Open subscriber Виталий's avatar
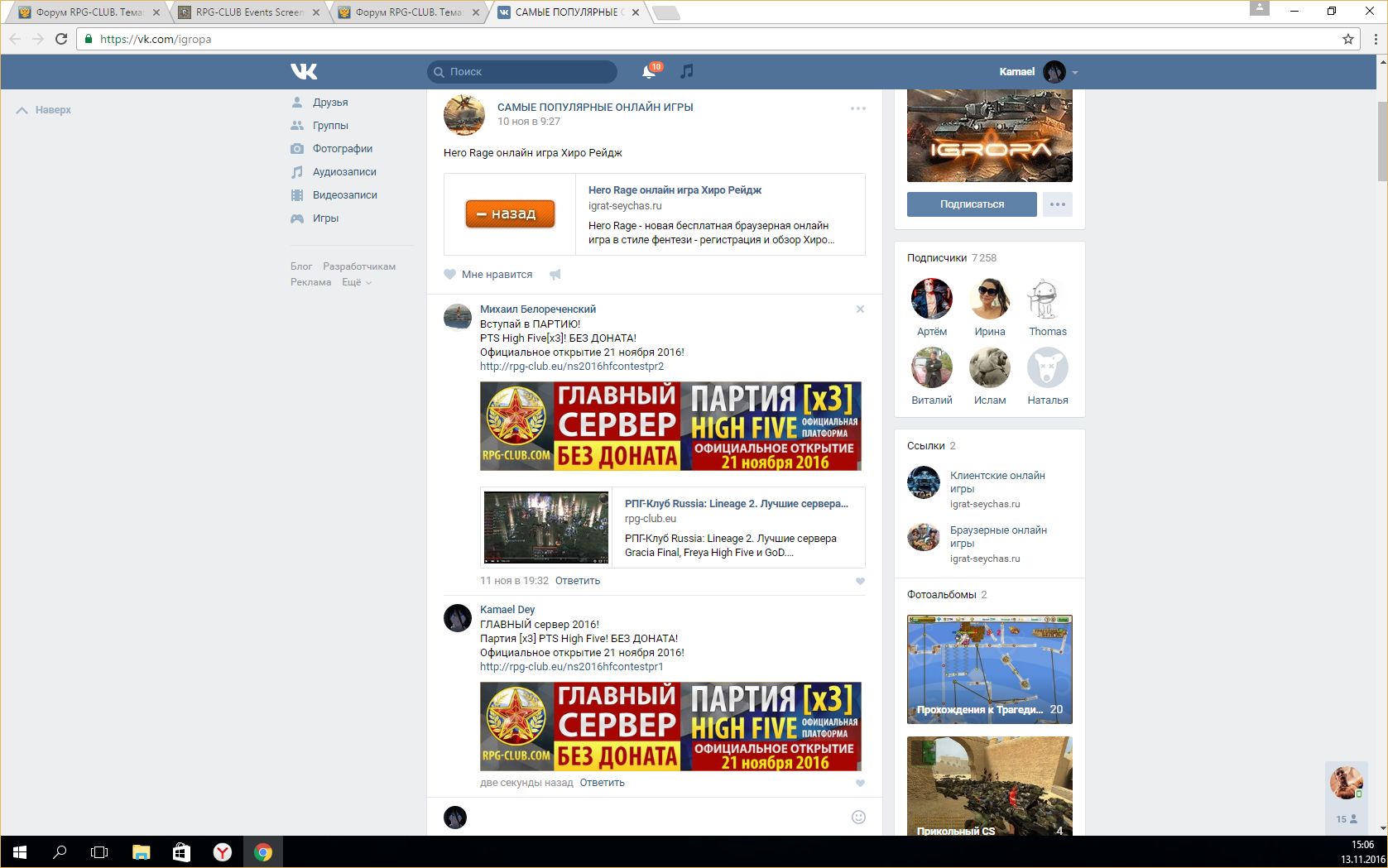The width and height of the screenshot is (1388, 868). tap(932, 367)
